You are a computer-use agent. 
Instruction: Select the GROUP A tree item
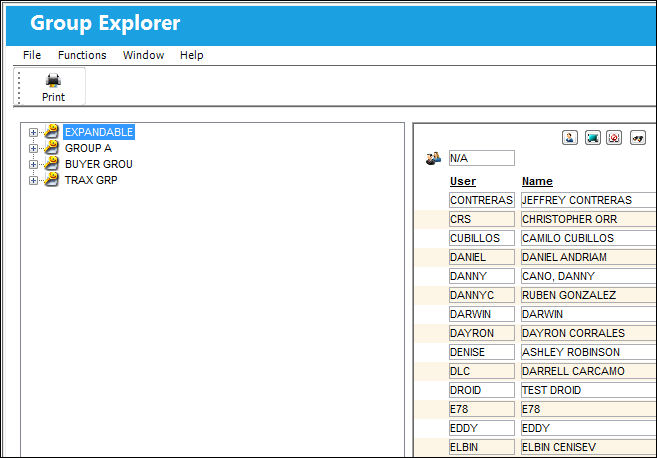88,148
